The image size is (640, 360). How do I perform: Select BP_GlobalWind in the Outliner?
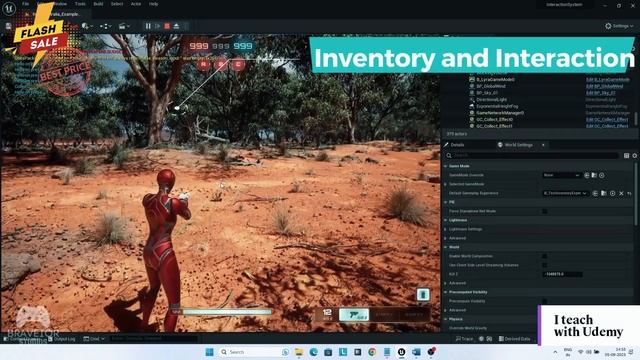tap(491, 86)
